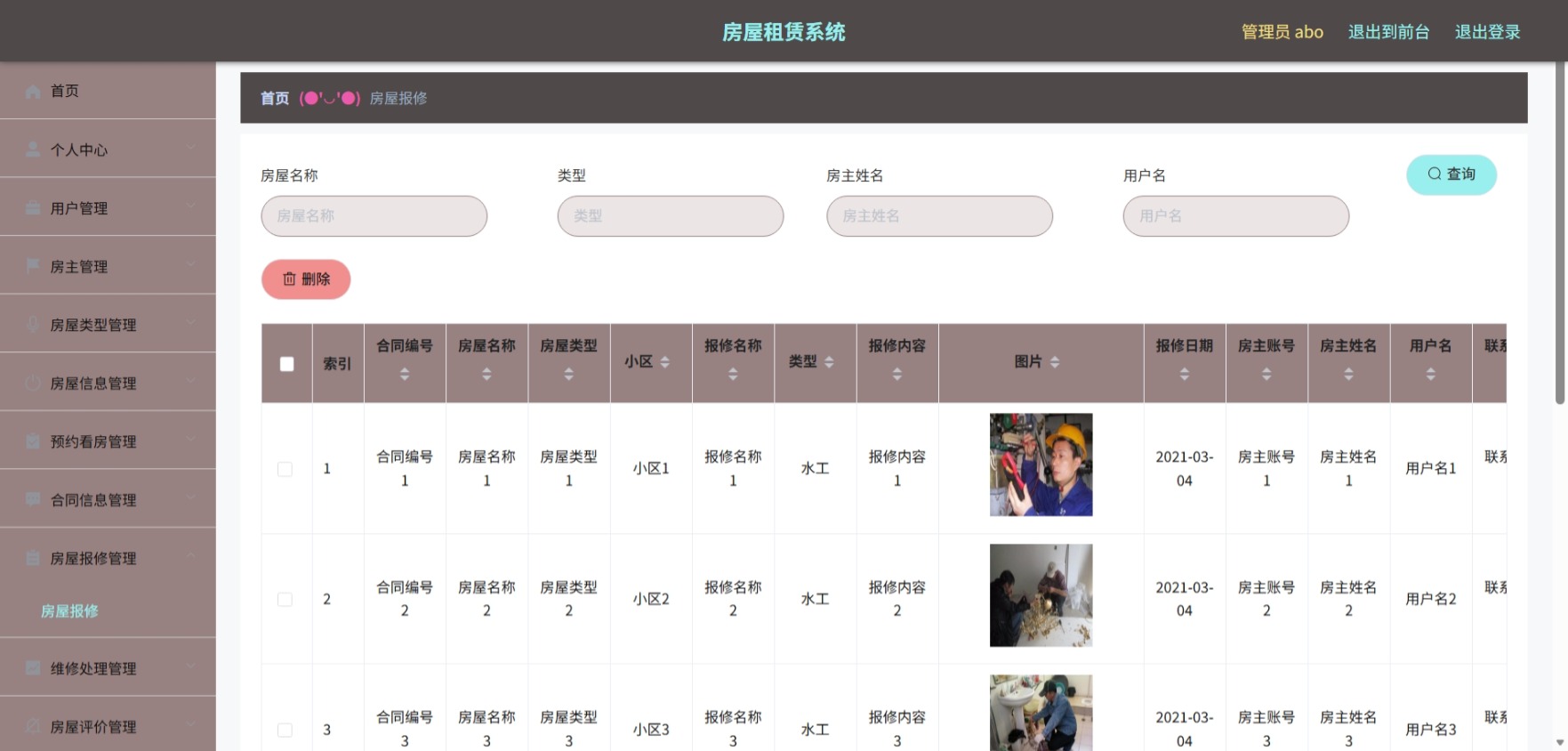Viewport: 1568px width, 751px height.
Task: Click the 用户名1 cell
Action: coord(1431,468)
